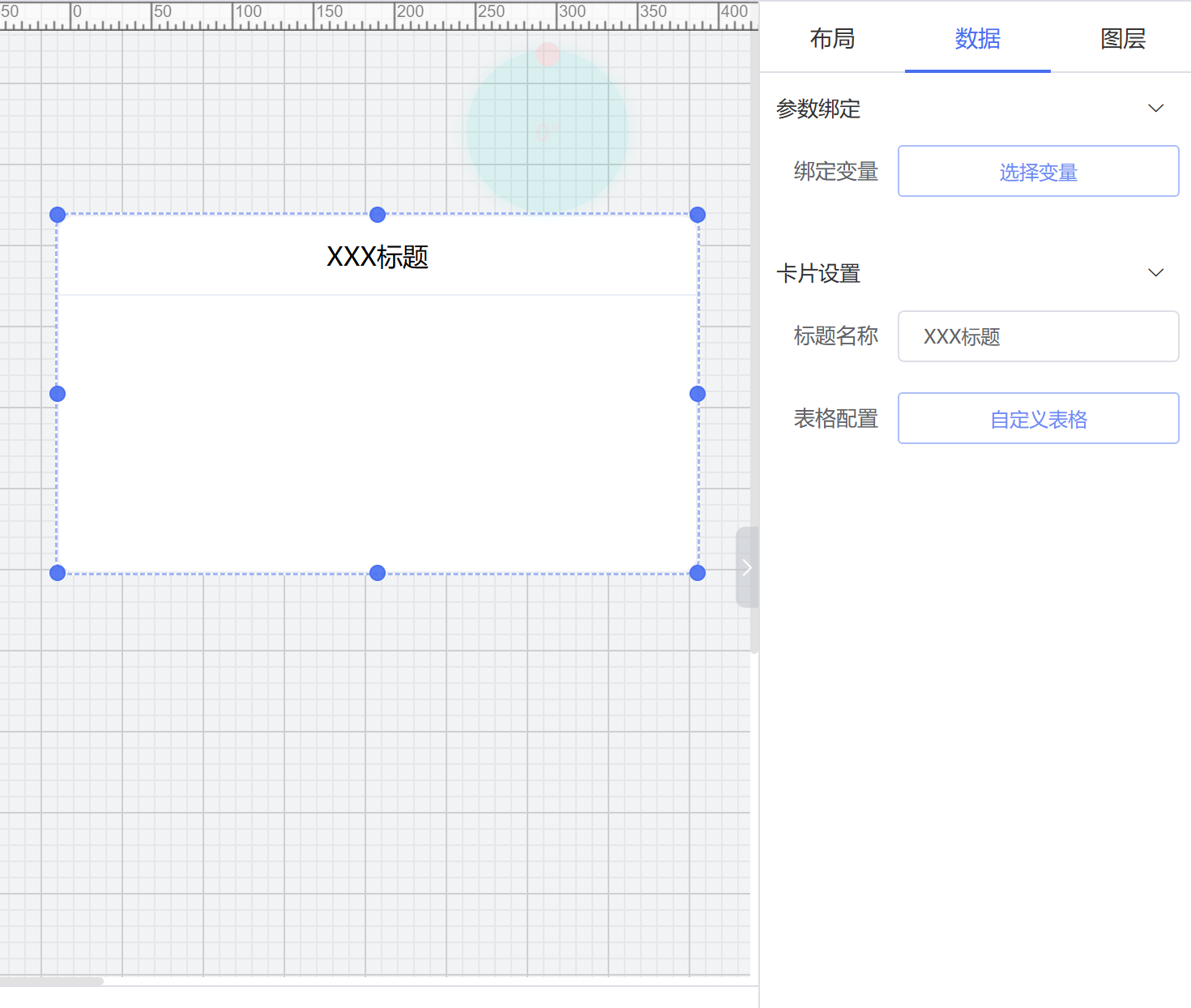Viewport: 1191px width, 1008px height.
Task: Click the bottom-center resize handle of the card
Action: [378, 573]
